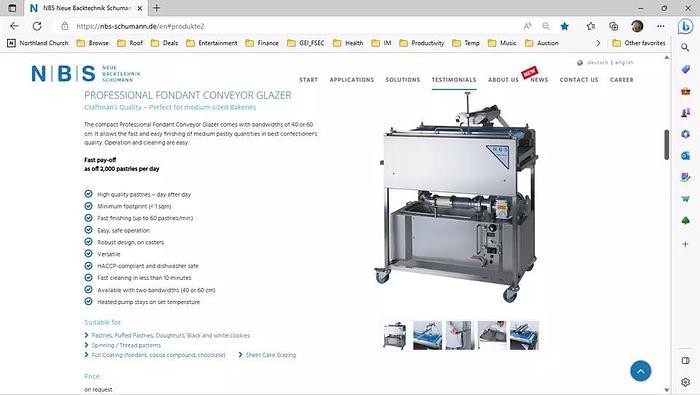Show more bookmarks chevron
Viewport: 700px width, 395px height.
pyautogui.click(x=598, y=43)
